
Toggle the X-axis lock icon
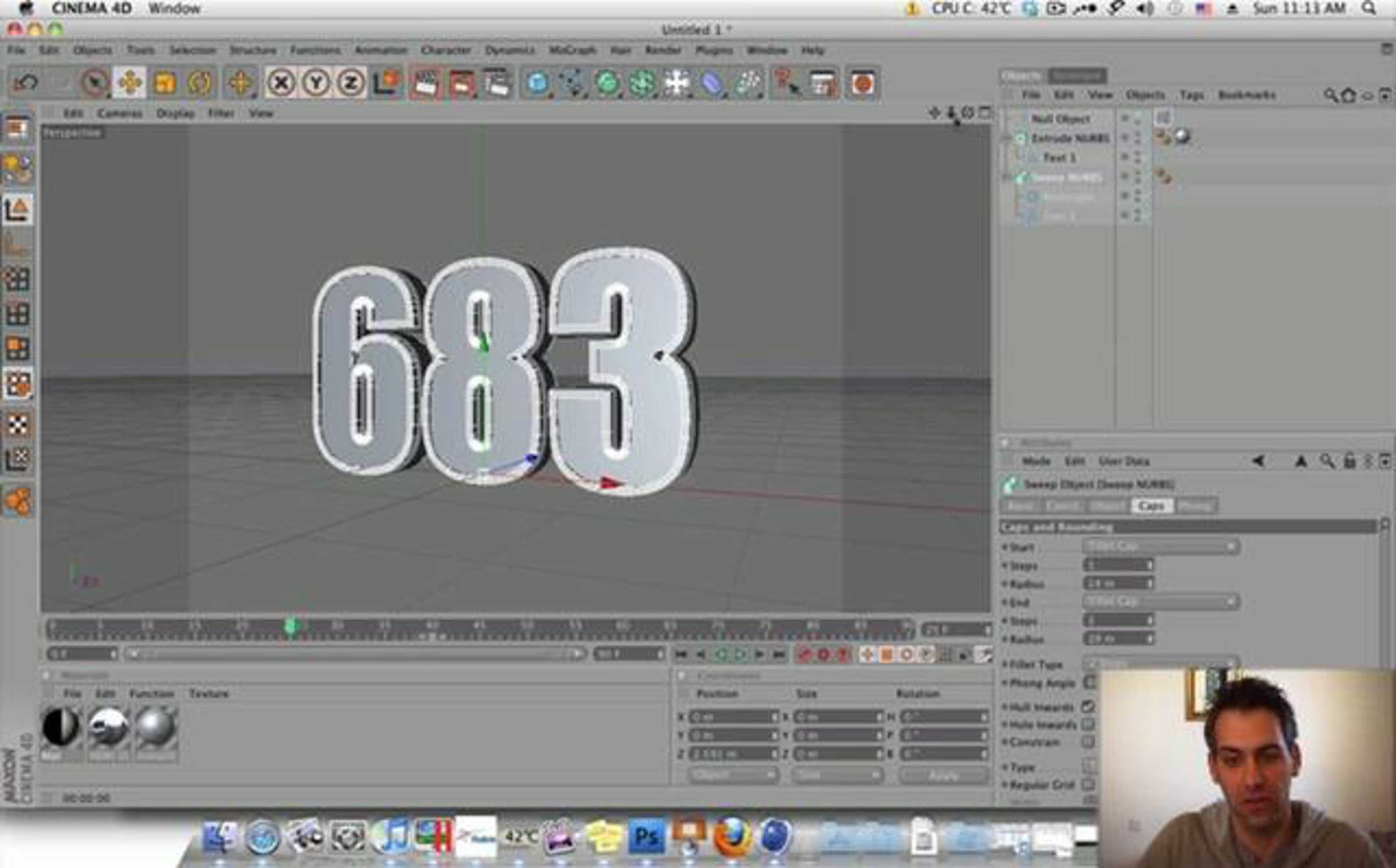[x=282, y=83]
